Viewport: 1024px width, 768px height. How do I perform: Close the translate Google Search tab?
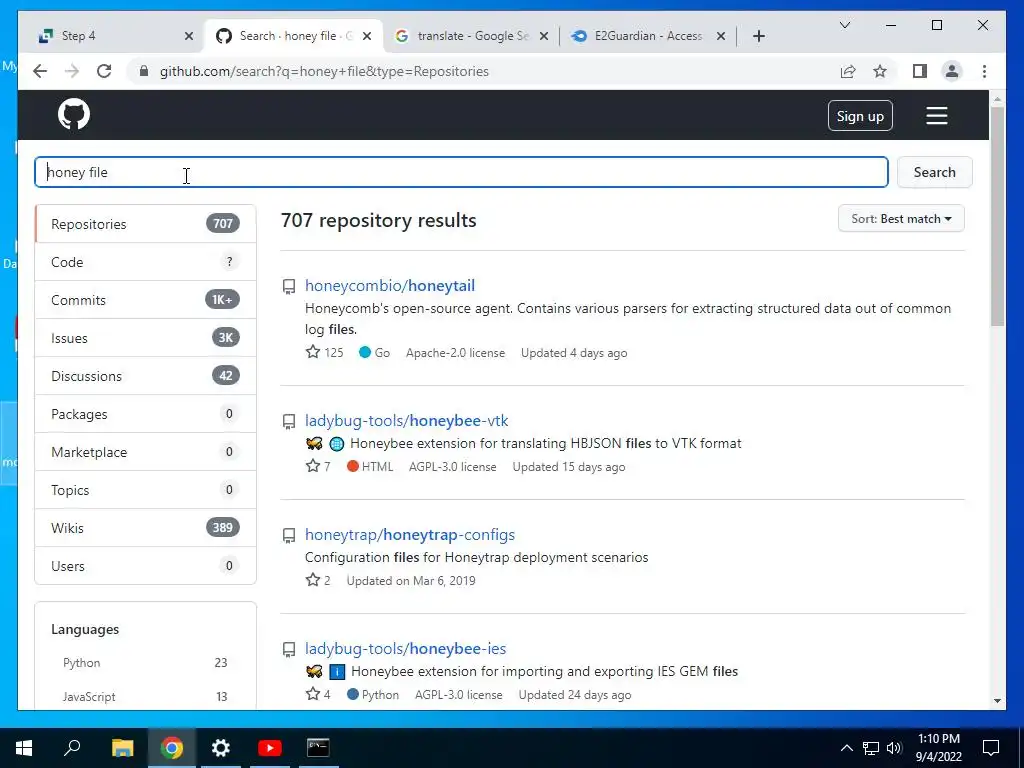pyautogui.click(x=545, y=36)
